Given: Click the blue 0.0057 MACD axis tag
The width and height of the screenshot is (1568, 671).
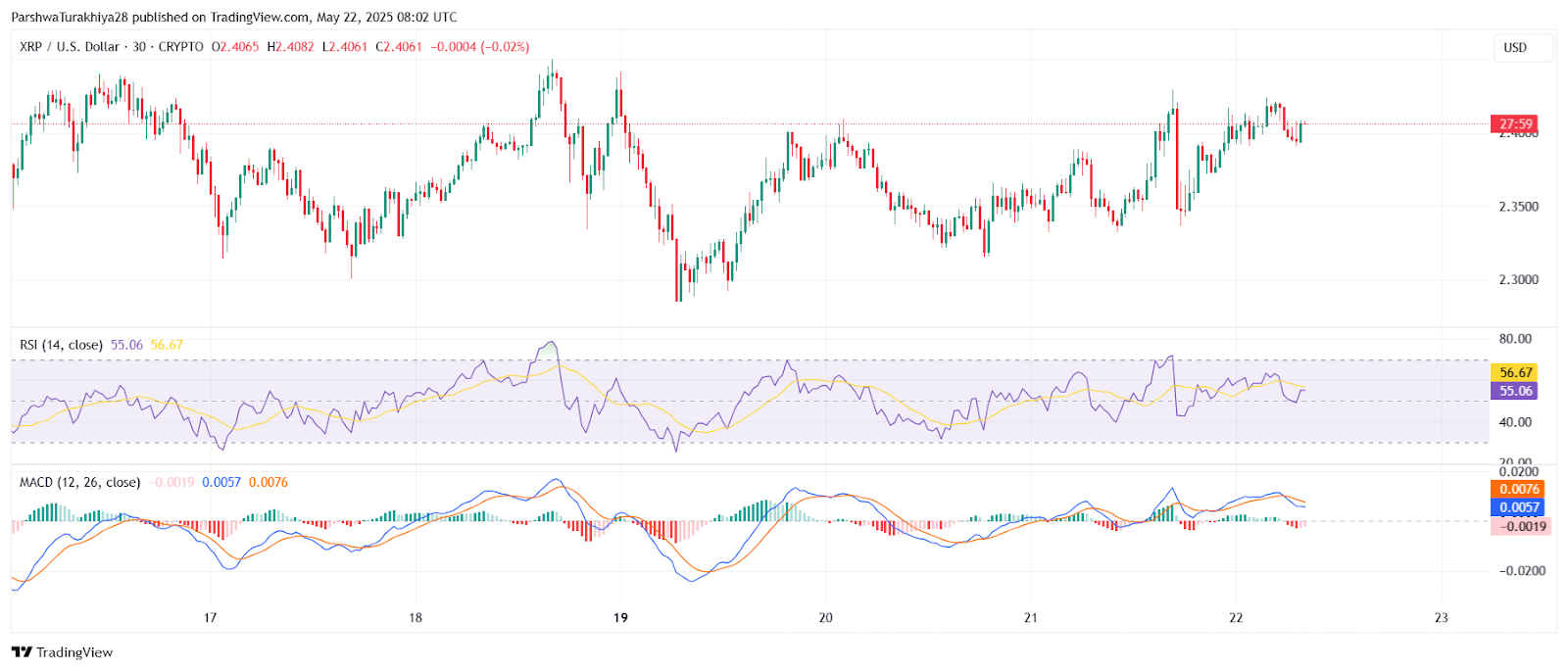Looking at the screenshot, I should coord(1519,507).
